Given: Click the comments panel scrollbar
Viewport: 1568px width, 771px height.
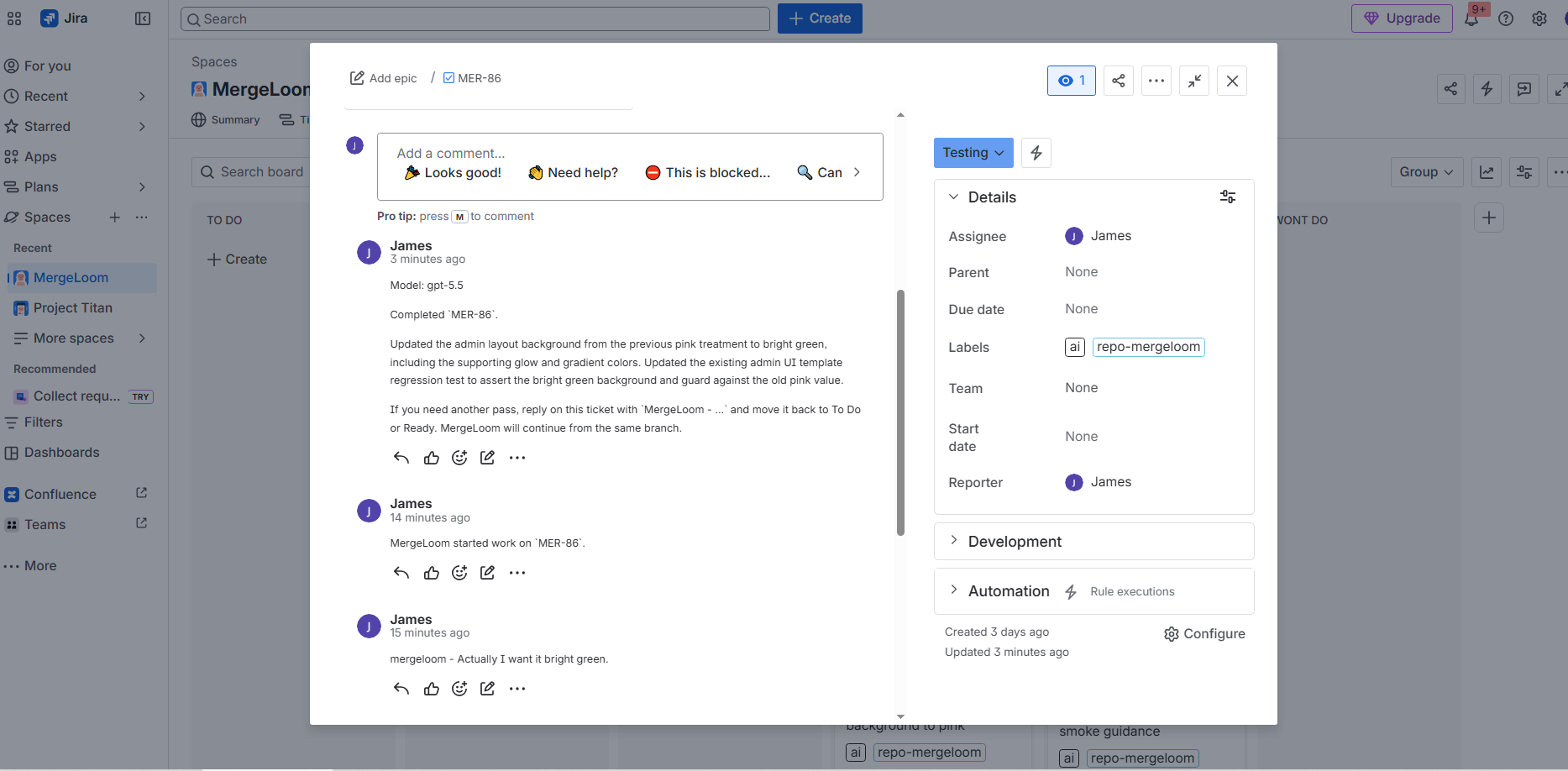Looking at the screenshot, I should pos(900,412).
